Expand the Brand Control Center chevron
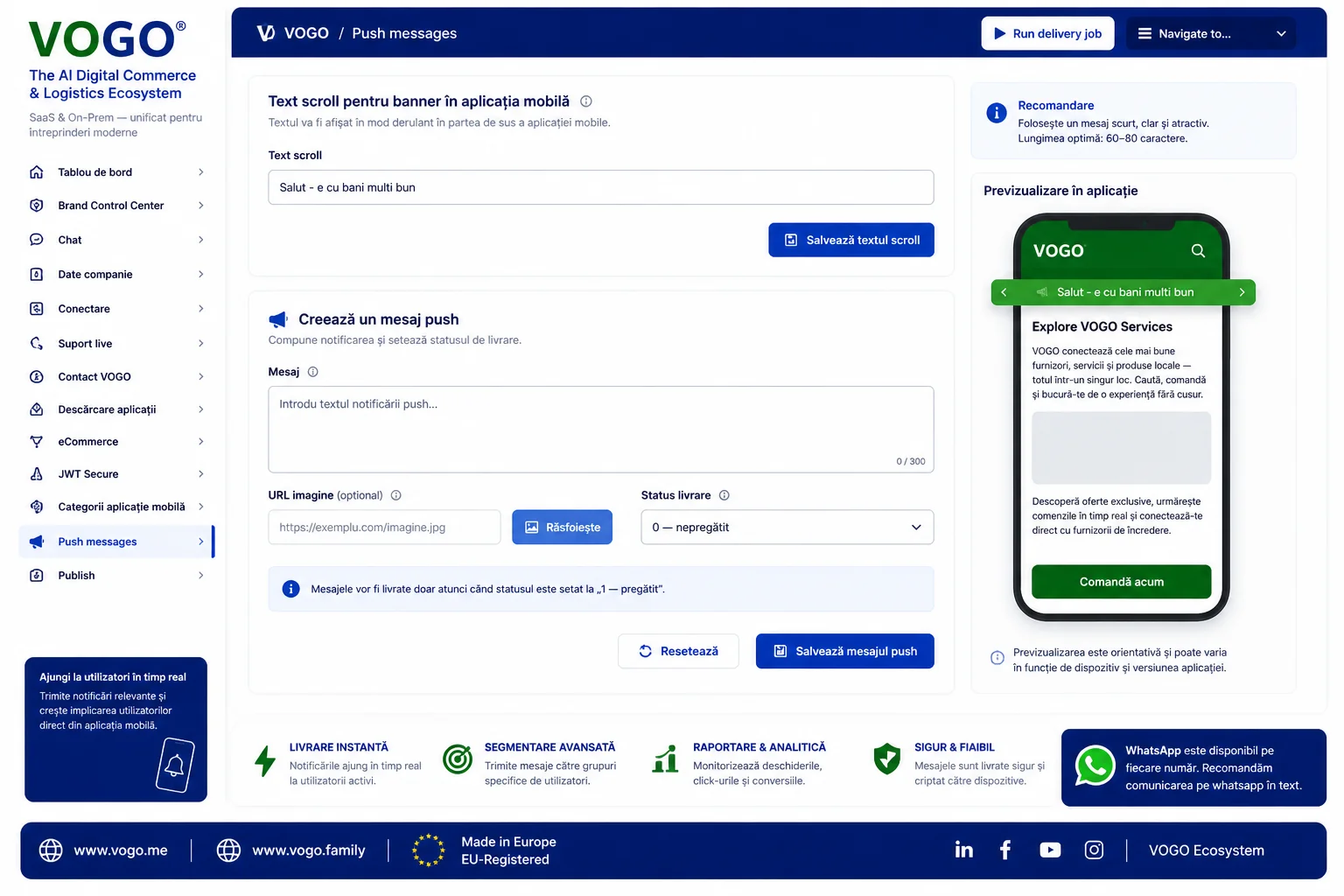The height and width of the screenshot is (896, 1344). (200, 206)
